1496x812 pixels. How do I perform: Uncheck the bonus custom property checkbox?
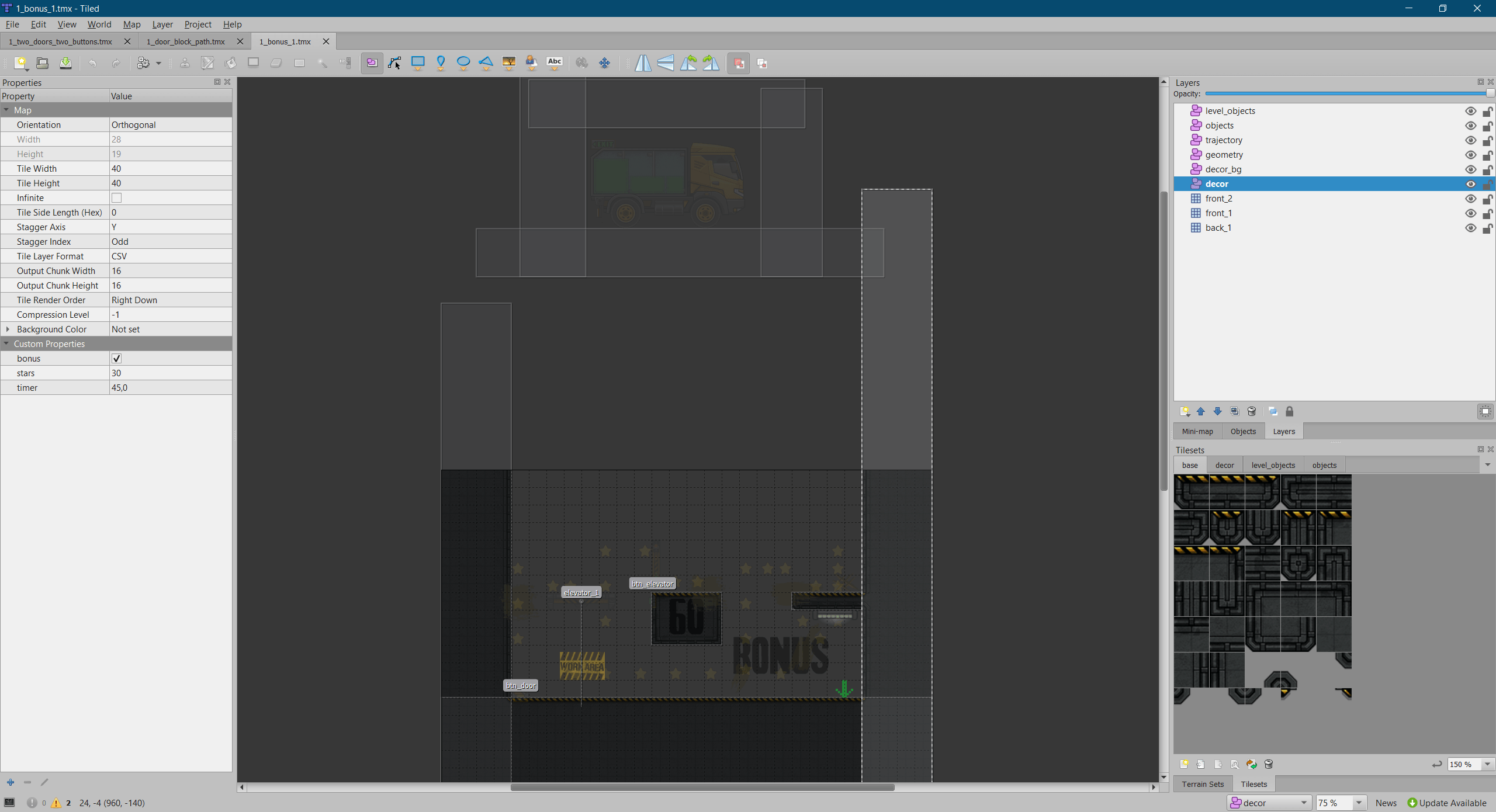pyautogui.click(x=116, y=359)
